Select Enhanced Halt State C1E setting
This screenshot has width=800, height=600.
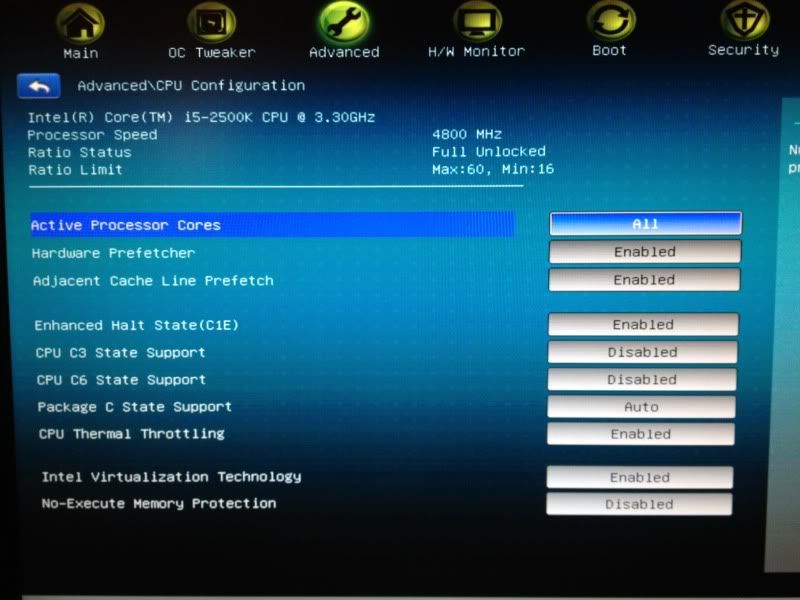pos(643,324)
